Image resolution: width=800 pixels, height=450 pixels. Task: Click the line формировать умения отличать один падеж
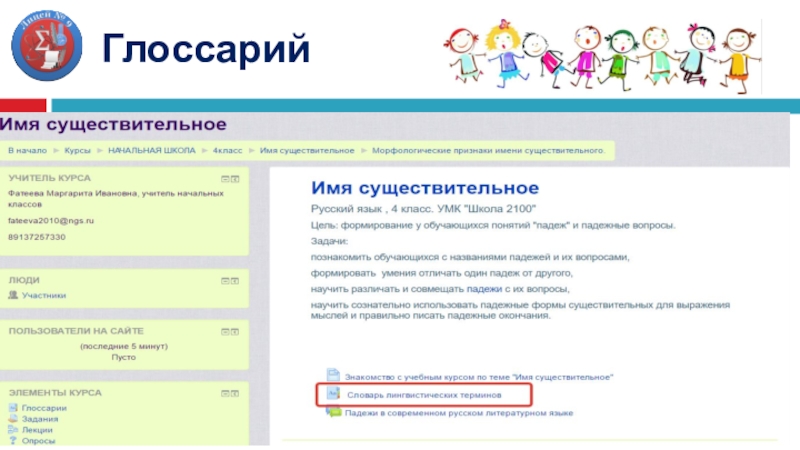click(x=442, y=273)
